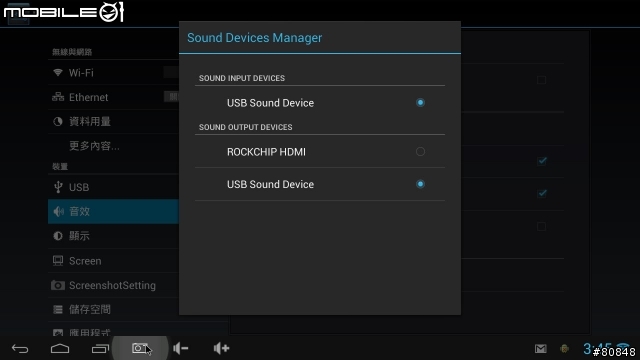Open 儲存空間 settings entry

[x=113, y=309]
